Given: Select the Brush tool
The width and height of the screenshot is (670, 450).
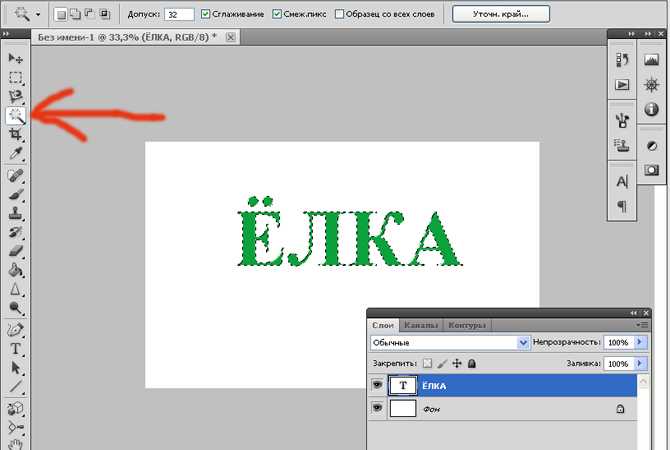Looking at the screenshot, I should [x=15, y=194].
